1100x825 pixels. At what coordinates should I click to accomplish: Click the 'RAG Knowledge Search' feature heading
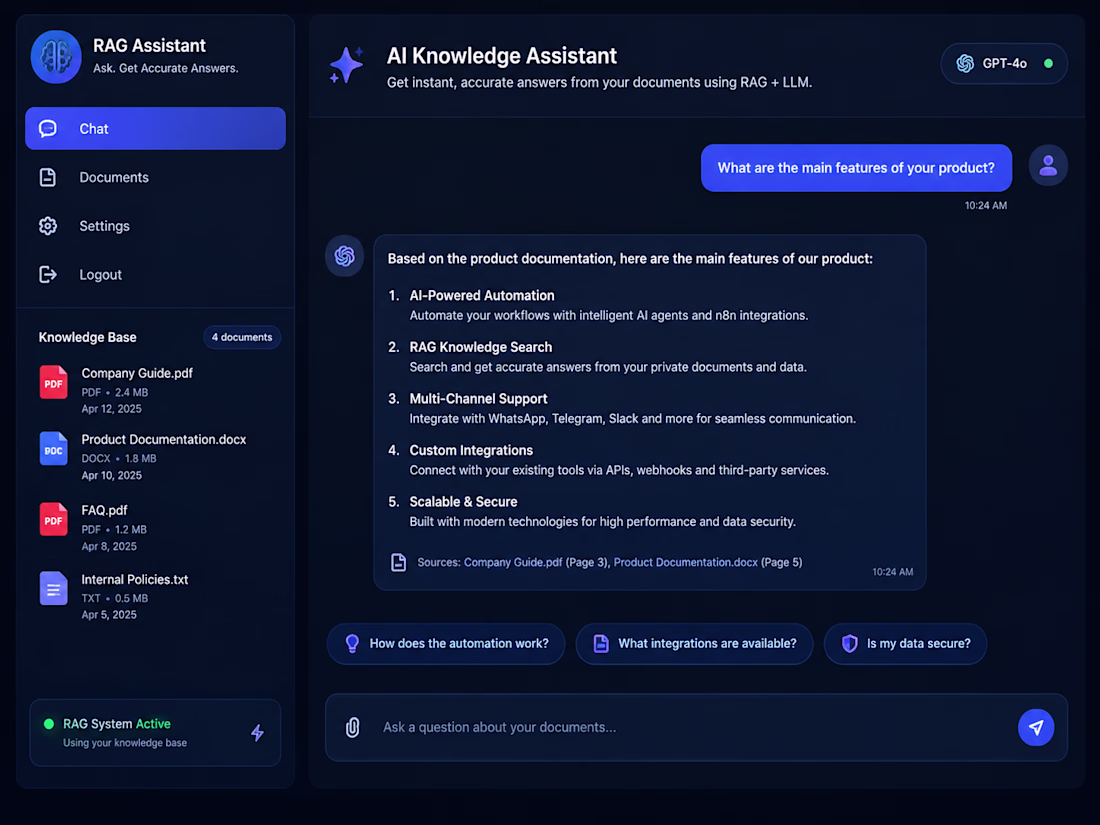point(481,347)
